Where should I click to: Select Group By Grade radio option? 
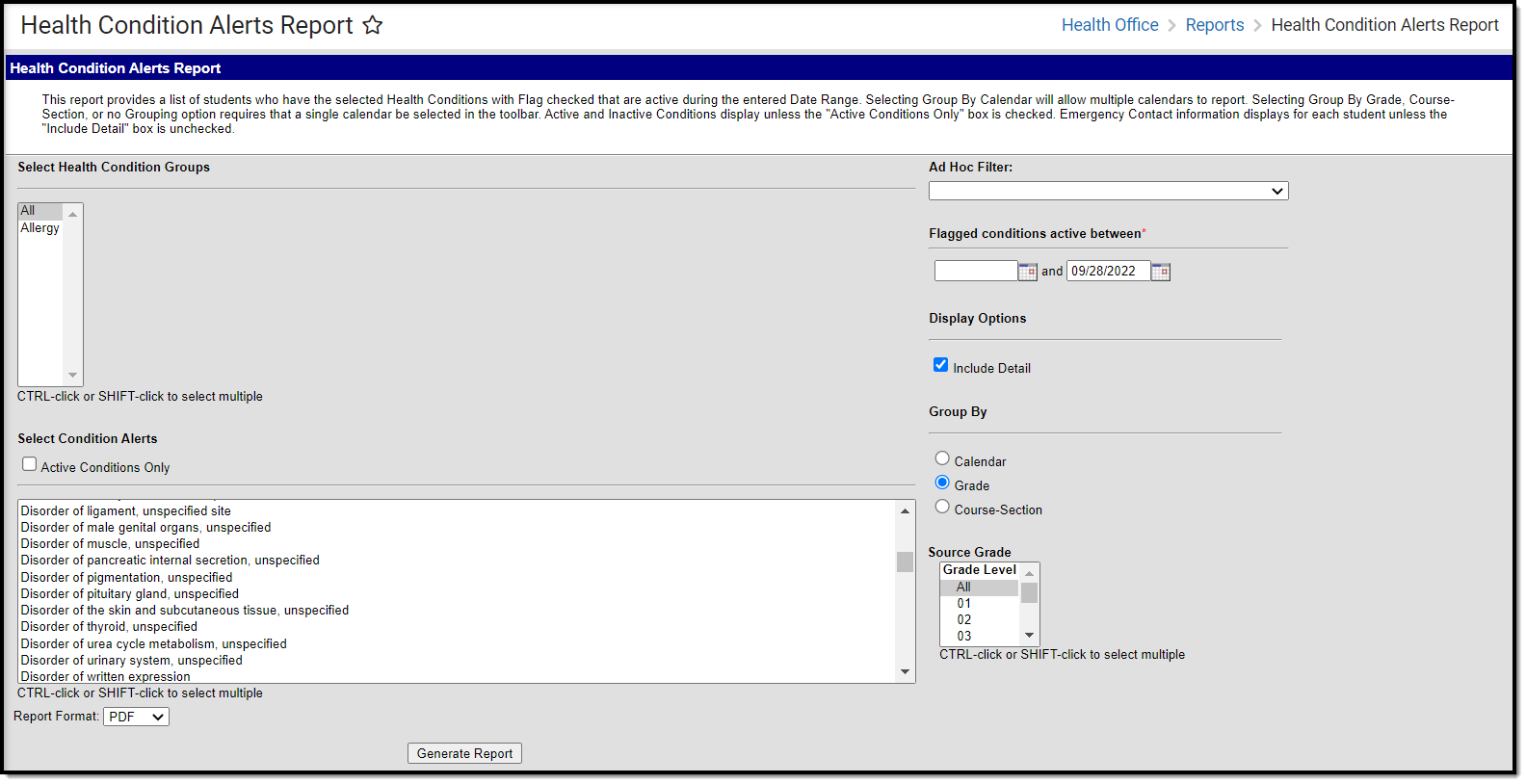(942, 483)
